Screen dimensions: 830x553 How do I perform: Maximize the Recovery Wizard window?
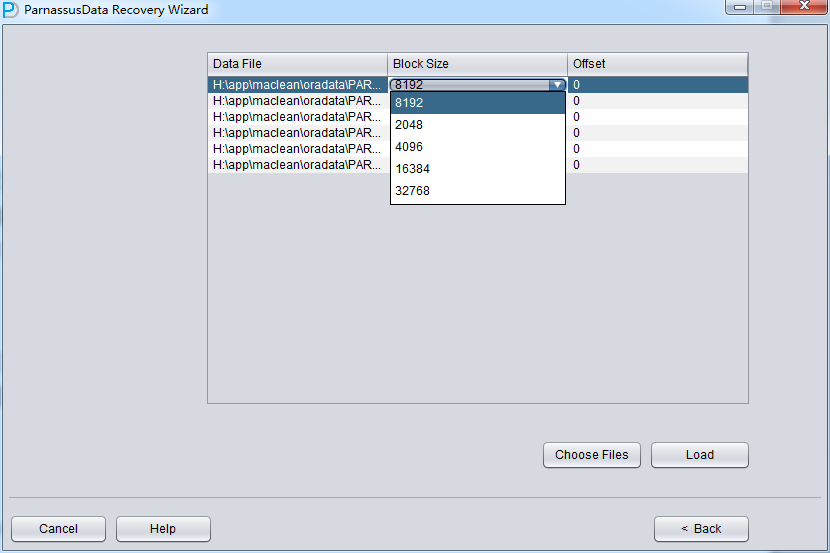pos(768,7)
